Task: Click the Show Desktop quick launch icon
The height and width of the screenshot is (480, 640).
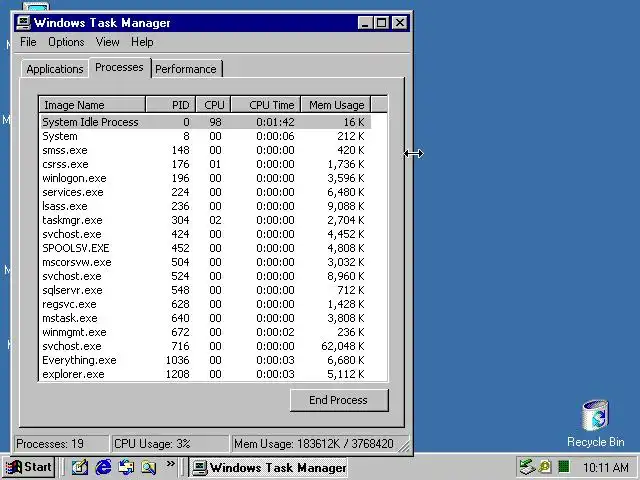Action: click(x=80, y=467)
